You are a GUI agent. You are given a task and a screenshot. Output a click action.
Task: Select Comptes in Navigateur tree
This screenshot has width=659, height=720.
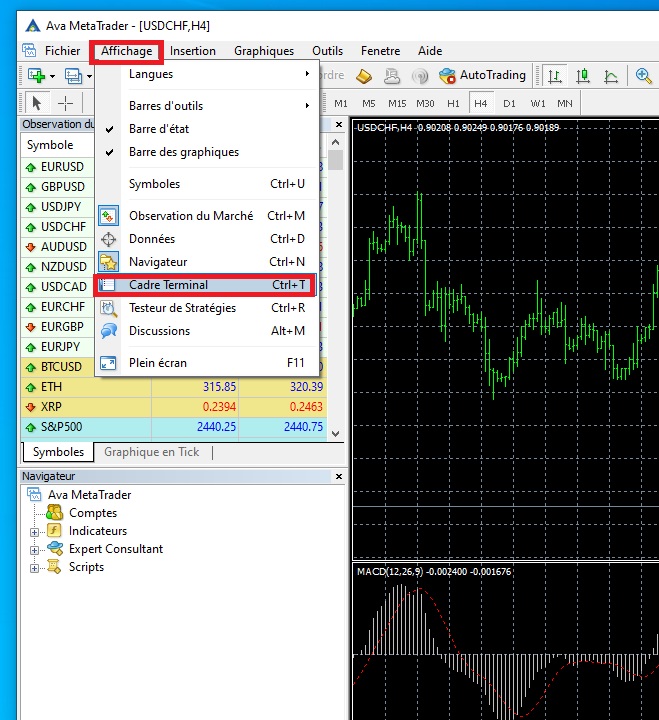(x=93, y=513)
